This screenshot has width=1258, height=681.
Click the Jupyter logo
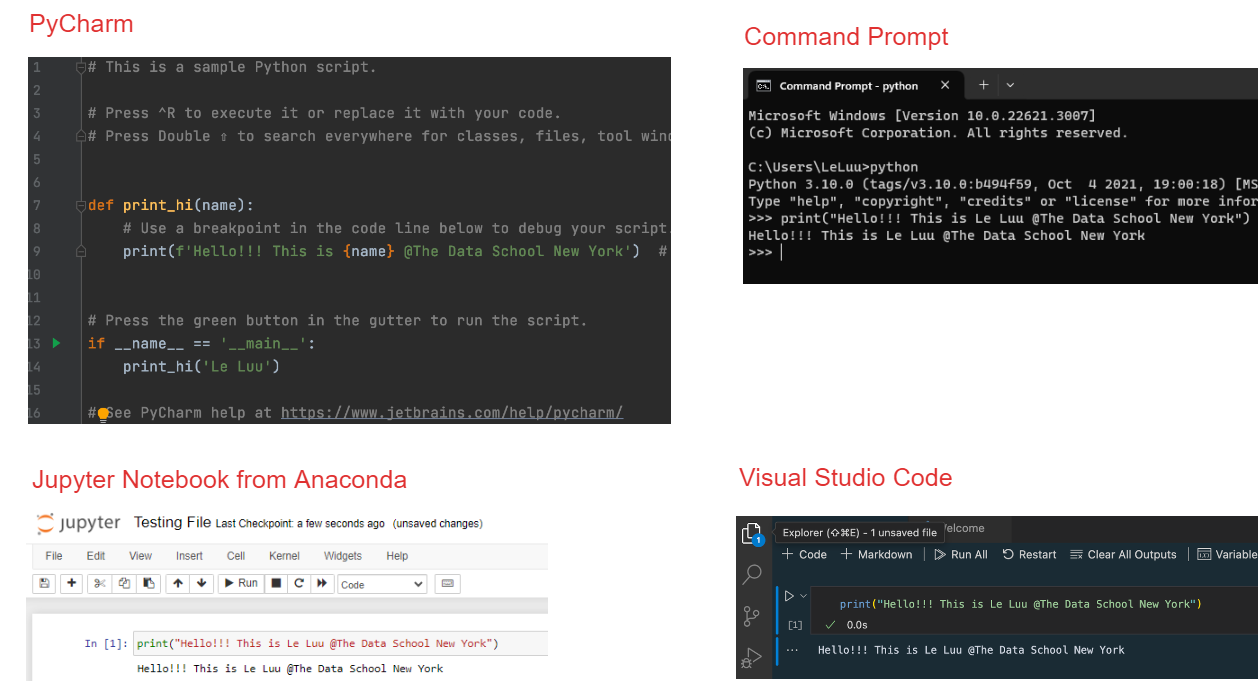click(x=78, y=523)
